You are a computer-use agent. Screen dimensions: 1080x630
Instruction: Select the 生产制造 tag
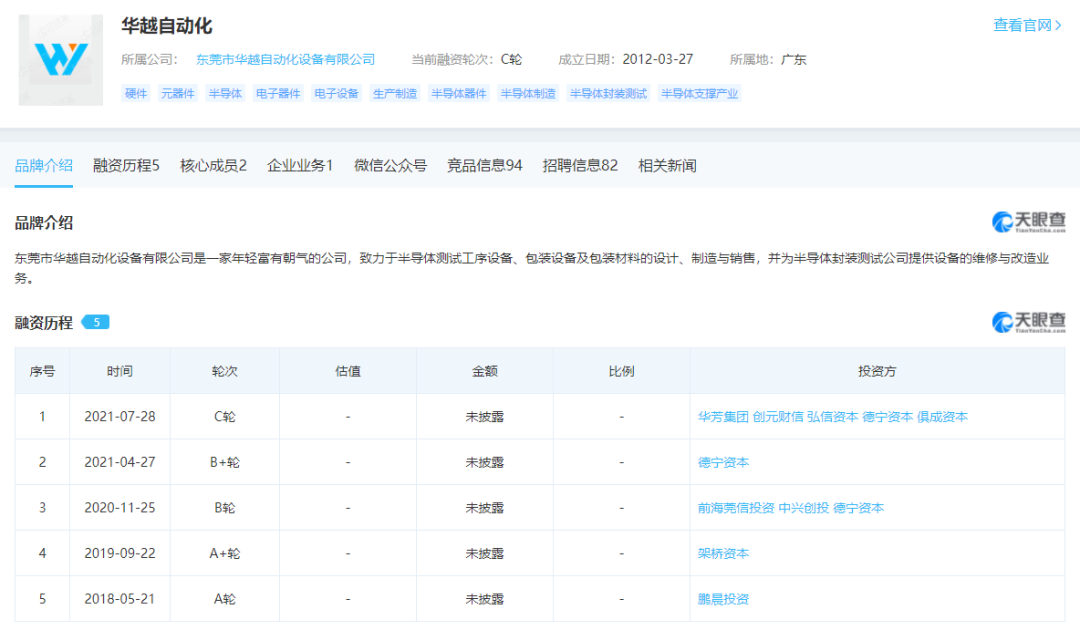pos(395,94)
